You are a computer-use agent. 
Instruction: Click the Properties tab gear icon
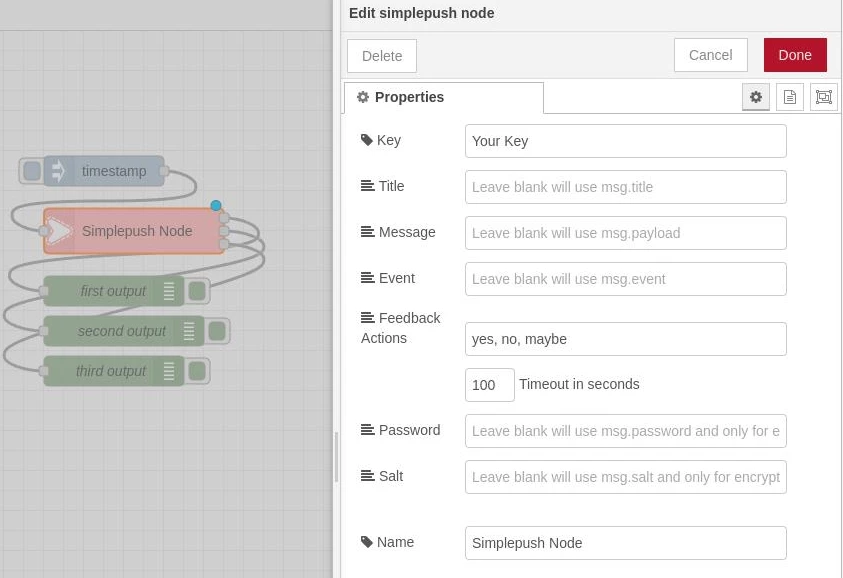coord(363,97)
